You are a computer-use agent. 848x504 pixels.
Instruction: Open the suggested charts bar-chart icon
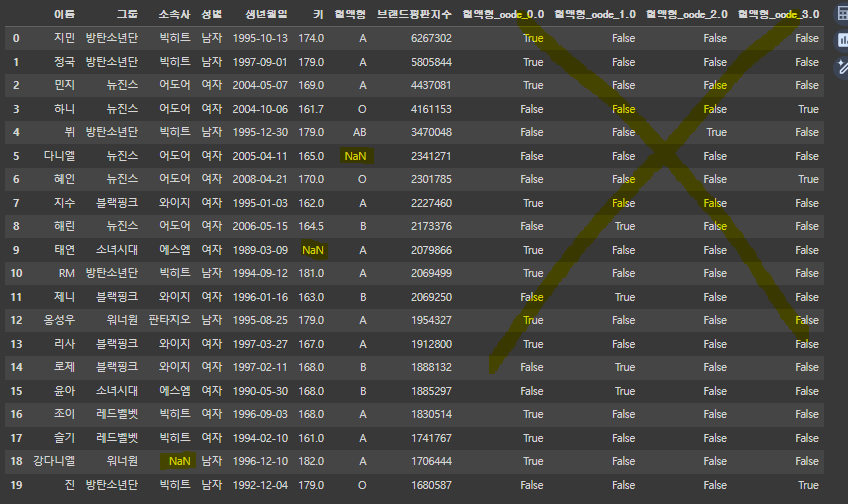click(842, 40)
